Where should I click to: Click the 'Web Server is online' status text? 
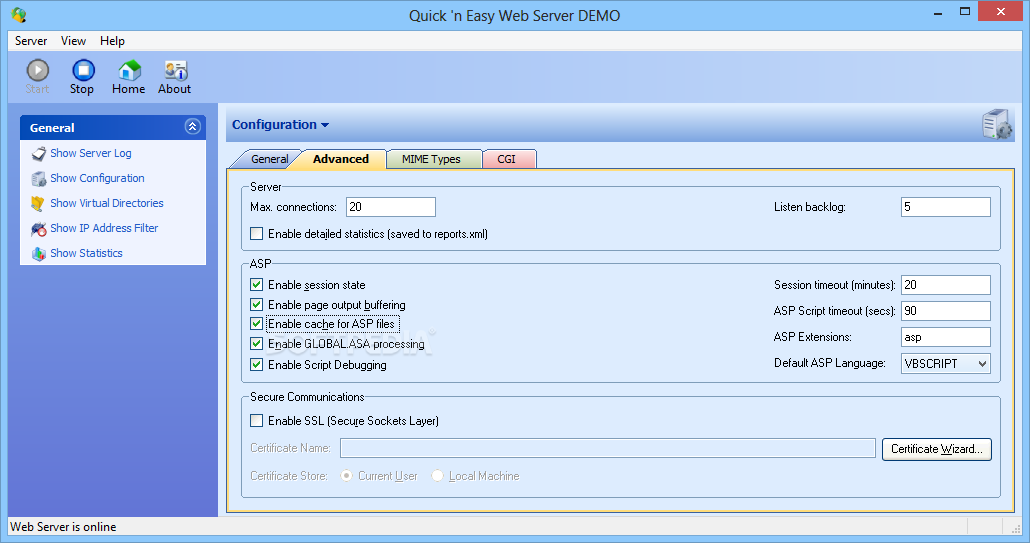(63, 527)
